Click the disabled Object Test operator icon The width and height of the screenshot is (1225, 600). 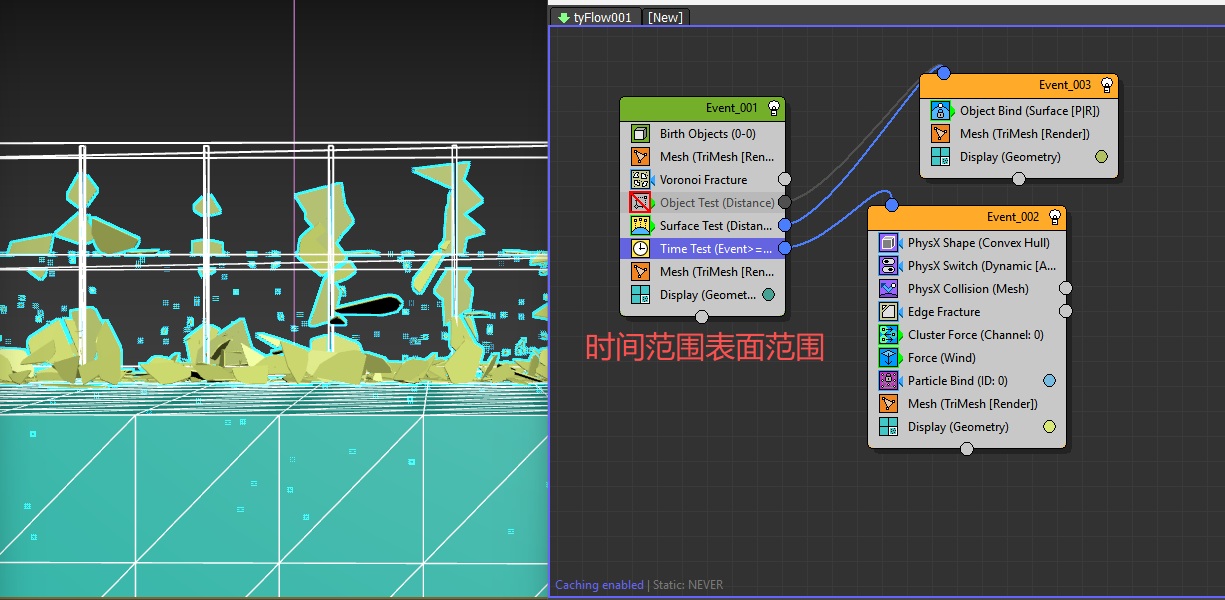coord(641,203)
